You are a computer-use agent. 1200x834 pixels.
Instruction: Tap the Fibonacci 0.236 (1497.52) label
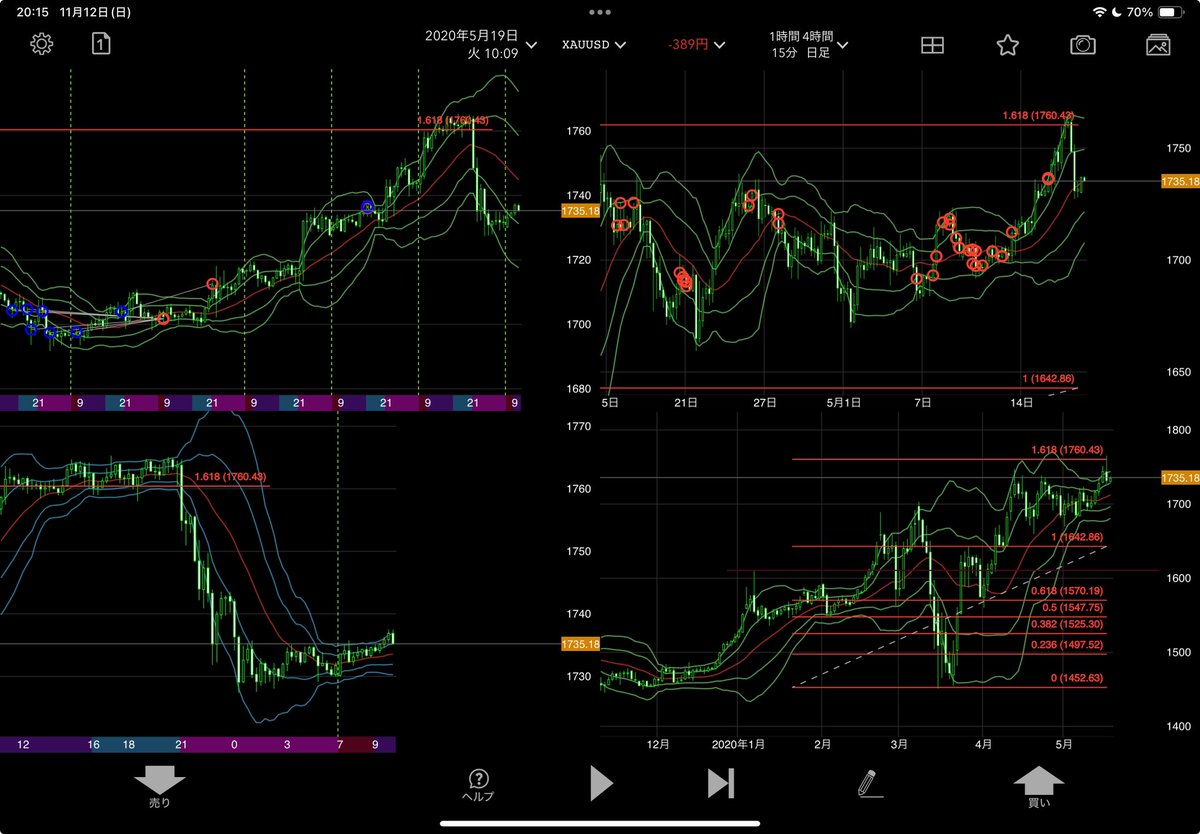tap(1066, 646)
